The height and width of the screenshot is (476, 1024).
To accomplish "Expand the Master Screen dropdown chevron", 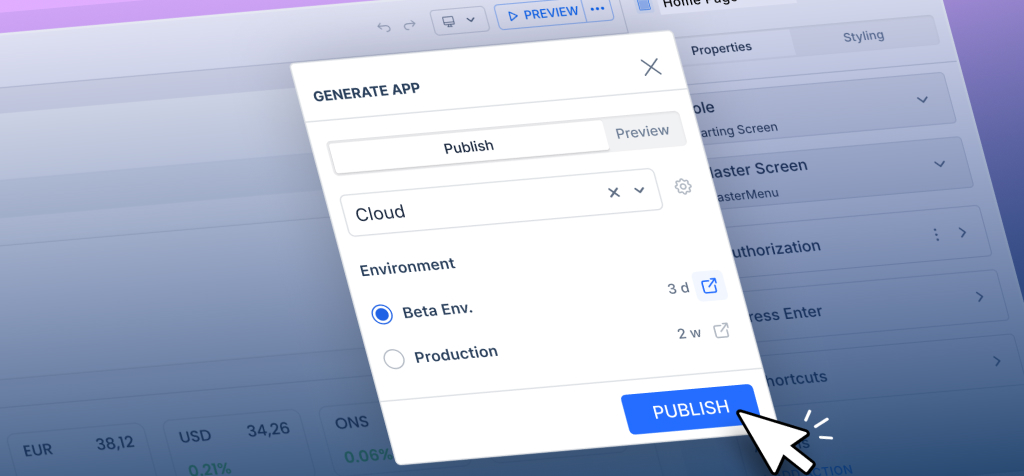I will [939, 164].
